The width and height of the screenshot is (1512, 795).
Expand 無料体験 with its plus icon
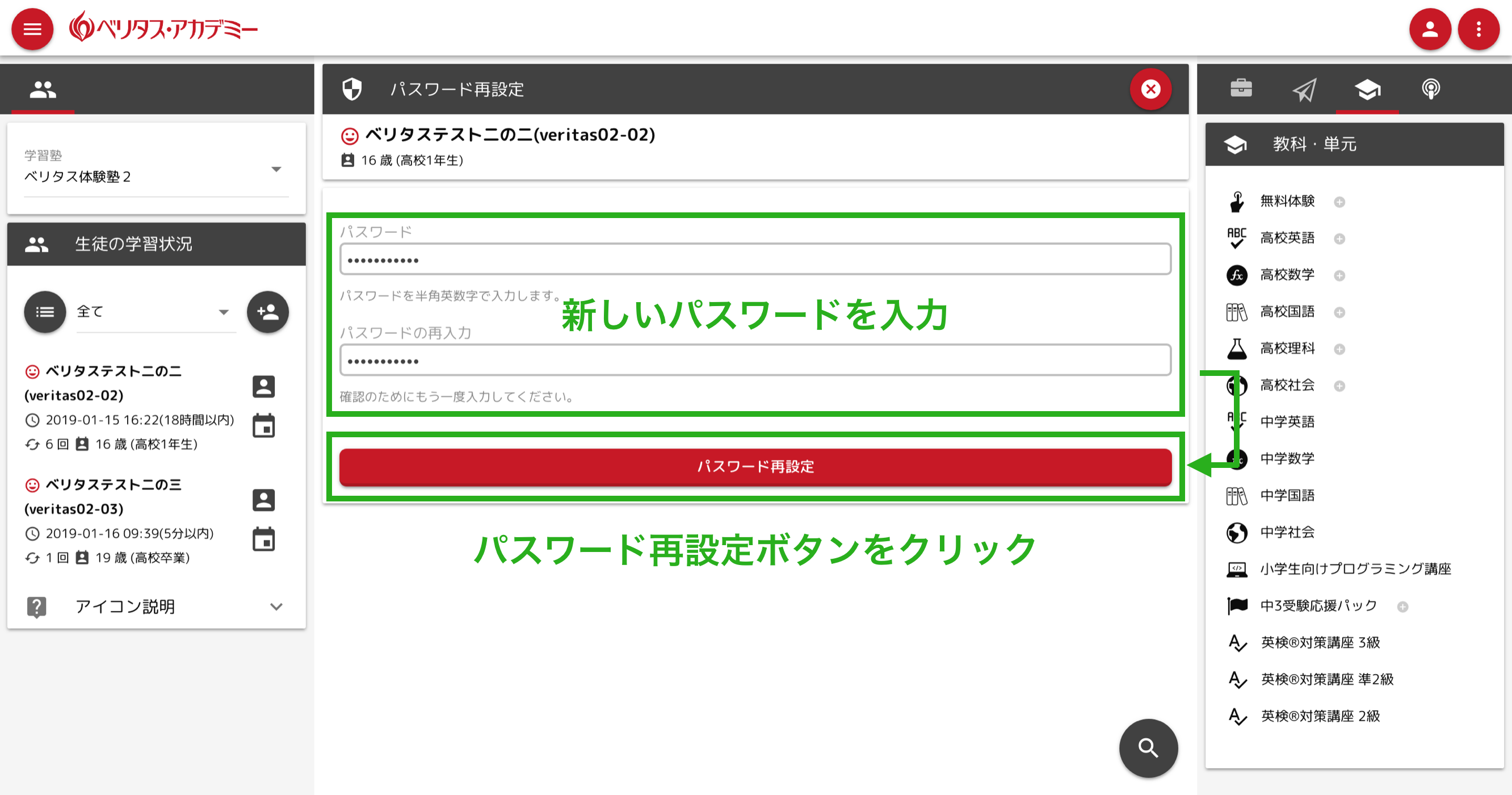coord(1339,202)
